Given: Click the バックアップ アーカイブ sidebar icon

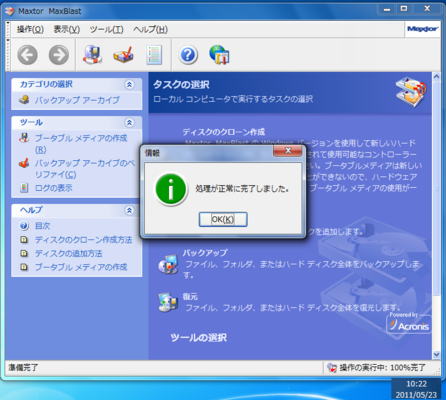Looking at the screenshot, I should click(24, 100).
